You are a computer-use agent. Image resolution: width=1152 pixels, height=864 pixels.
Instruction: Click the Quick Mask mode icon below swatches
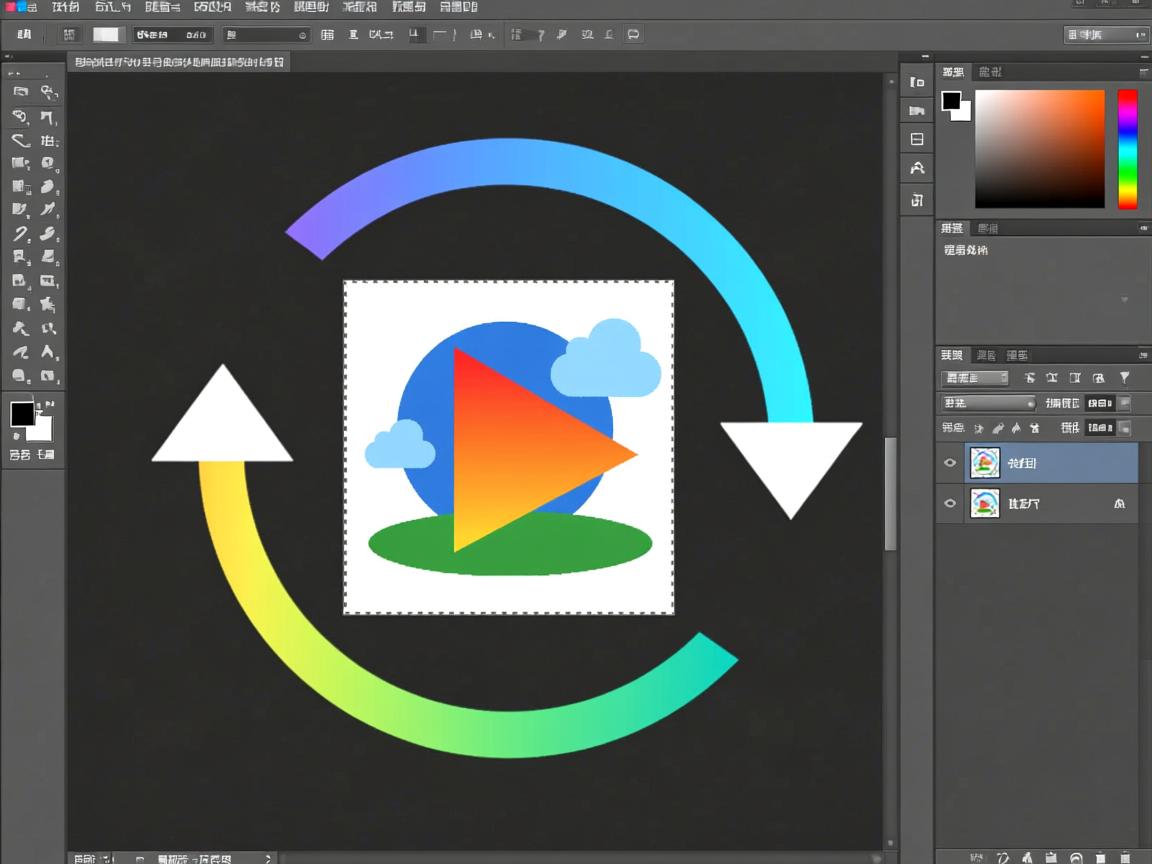click(x=19, y=455)
